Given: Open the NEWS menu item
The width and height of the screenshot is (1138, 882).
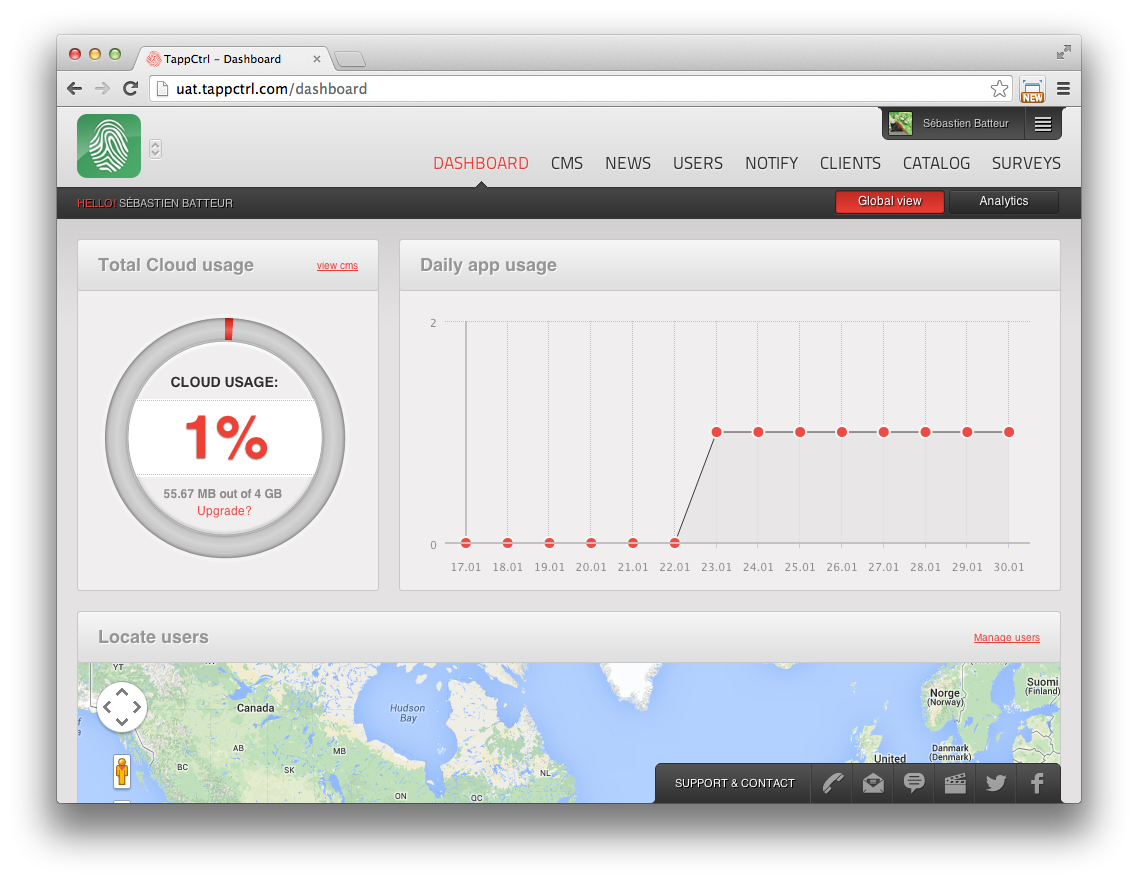Looking at the screenshot, I should pos(628,163).
